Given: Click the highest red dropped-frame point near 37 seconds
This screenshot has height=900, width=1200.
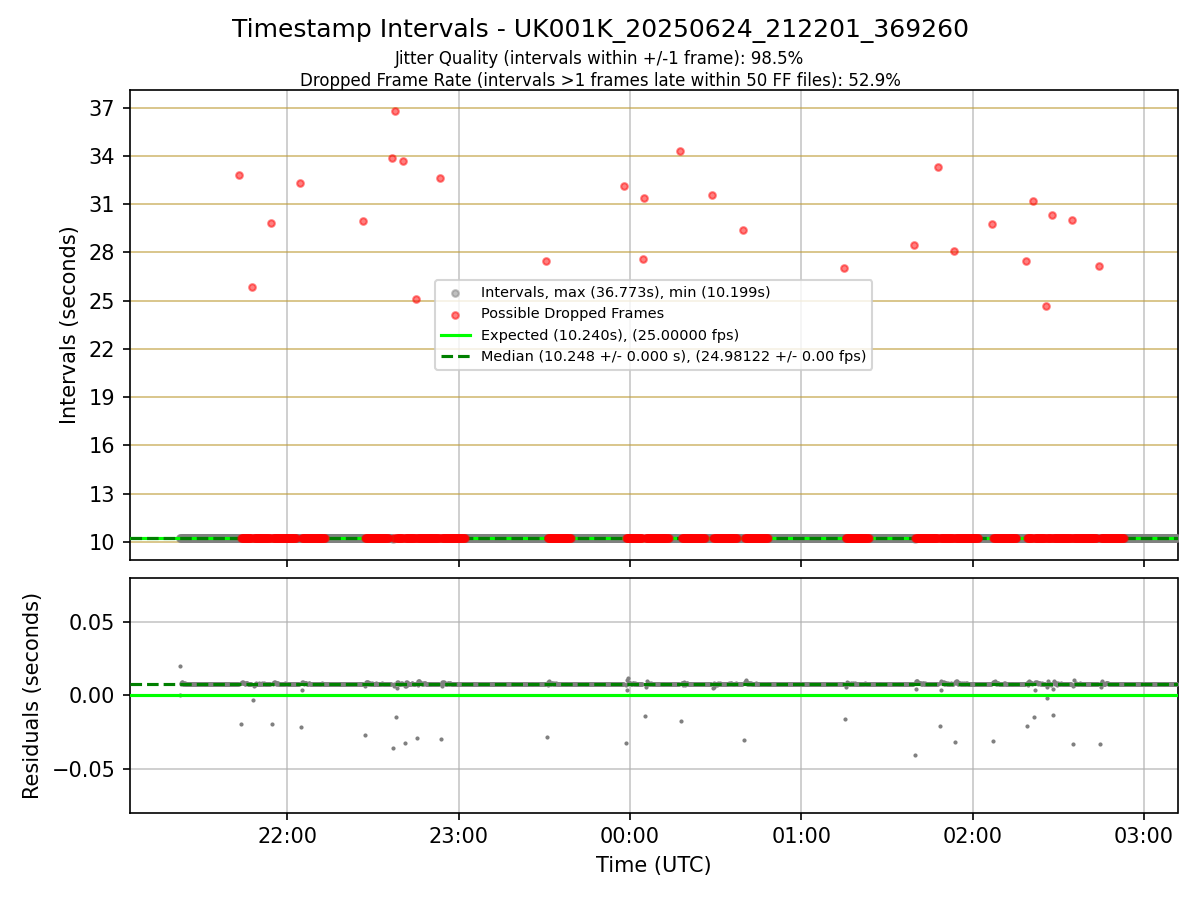Looking at the screenshot, I should click(x=395, y=111).
